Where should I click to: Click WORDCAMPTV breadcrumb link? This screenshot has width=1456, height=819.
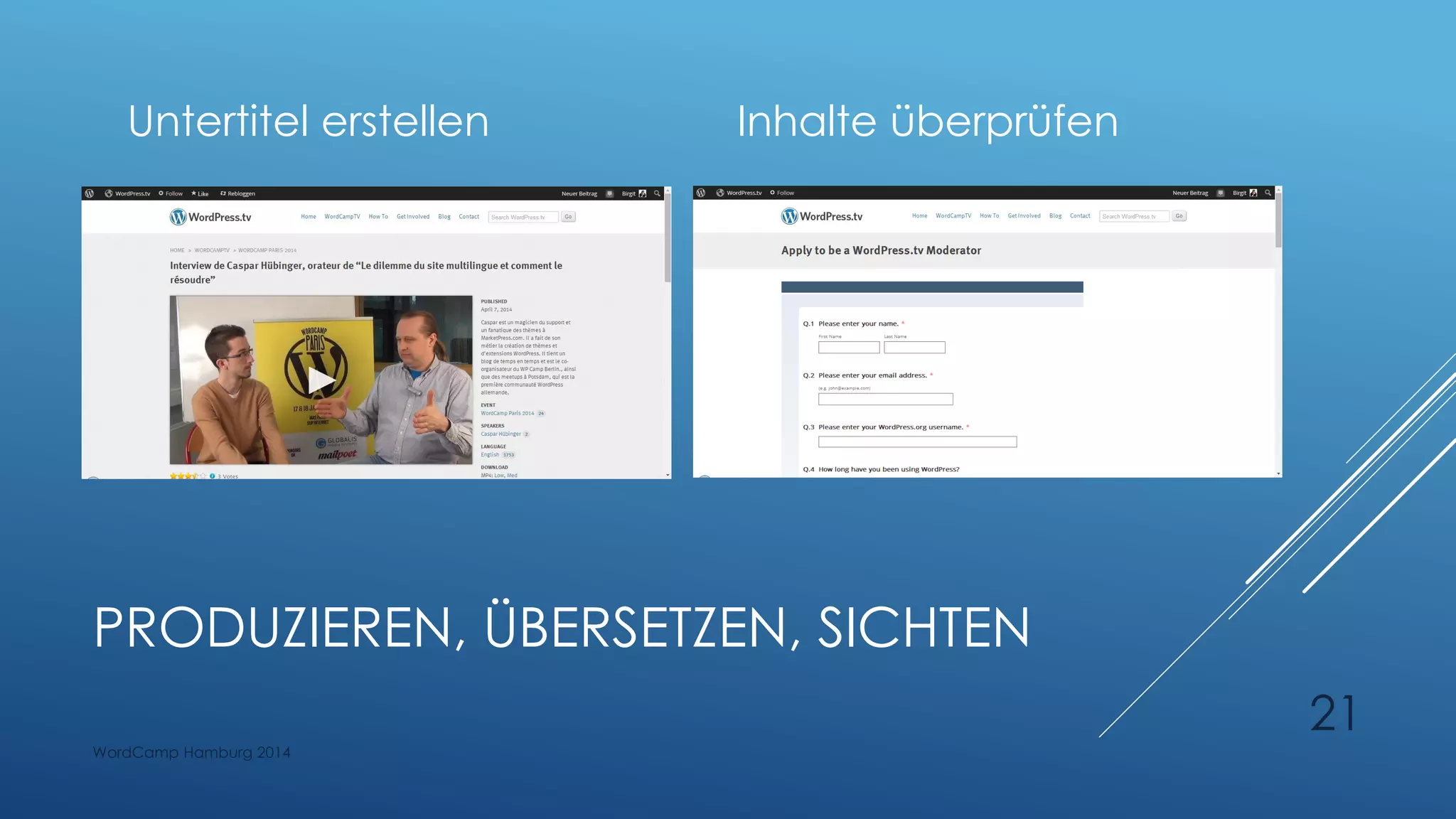click(x=212, y=250)
